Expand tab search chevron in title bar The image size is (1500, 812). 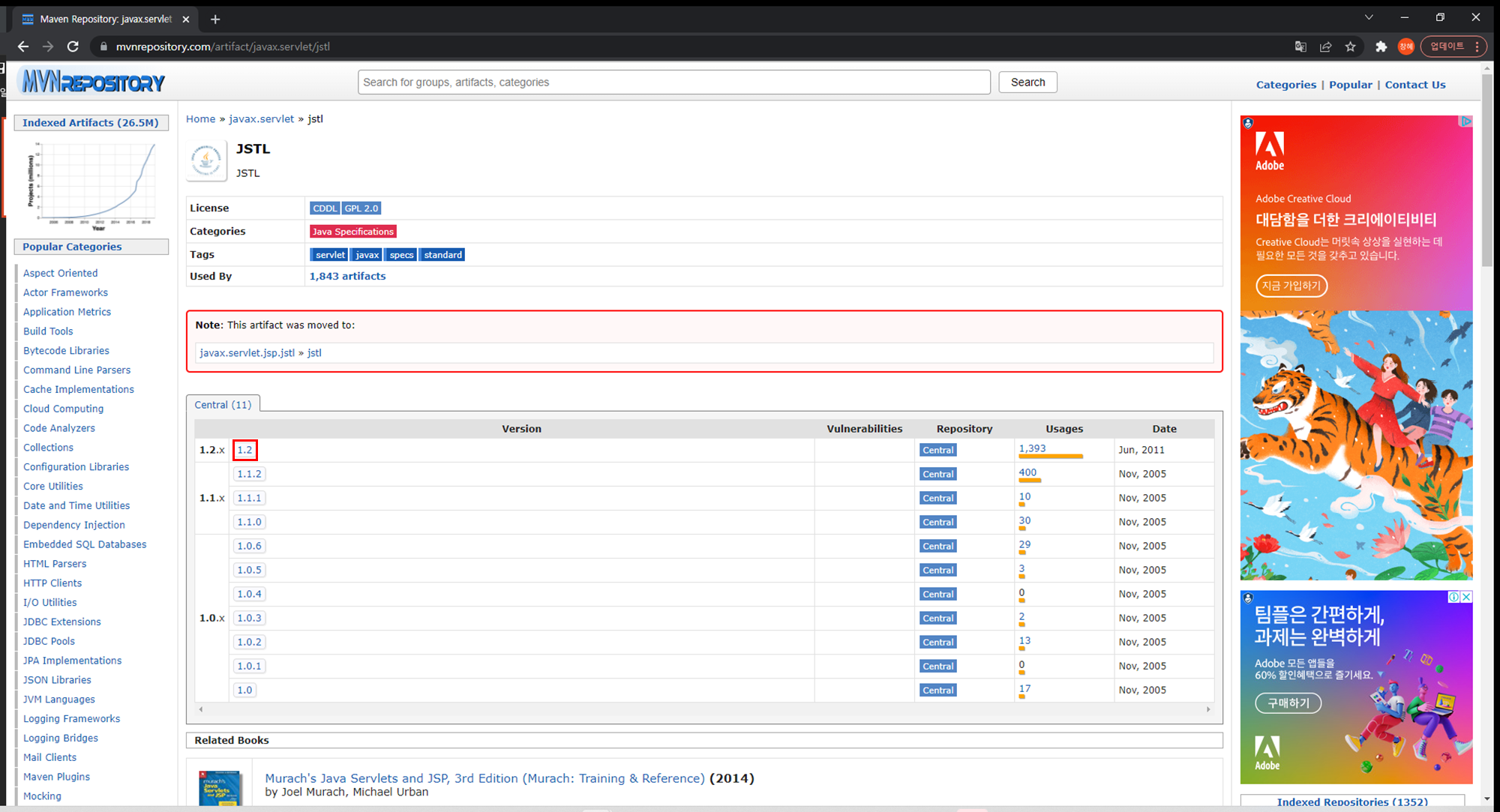1369,17
